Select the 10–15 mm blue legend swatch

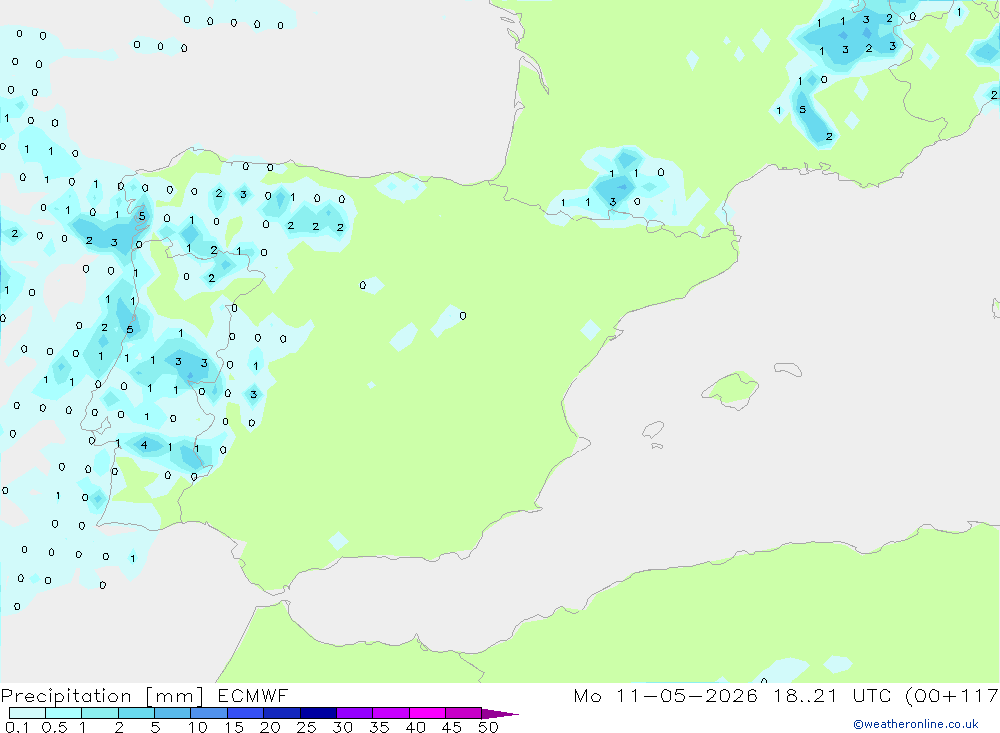coord(209,713)
